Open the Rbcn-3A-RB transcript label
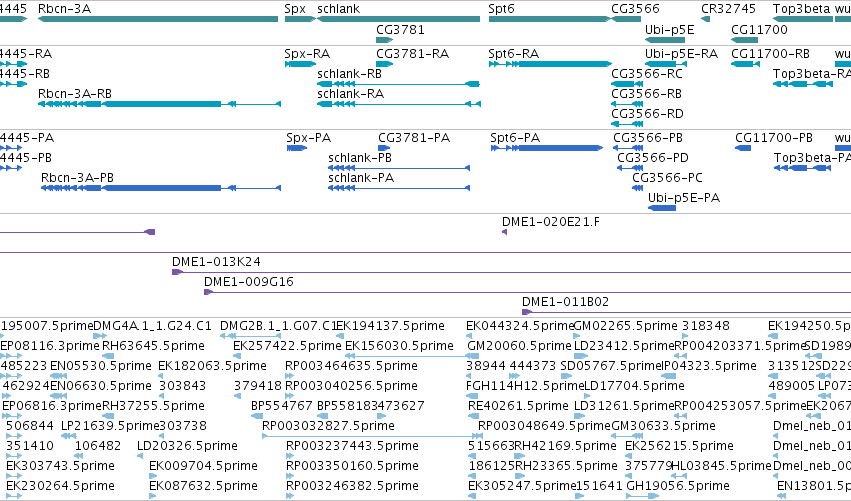The height and width of the screenshot is (501, 851). click(x=75, y=94)
